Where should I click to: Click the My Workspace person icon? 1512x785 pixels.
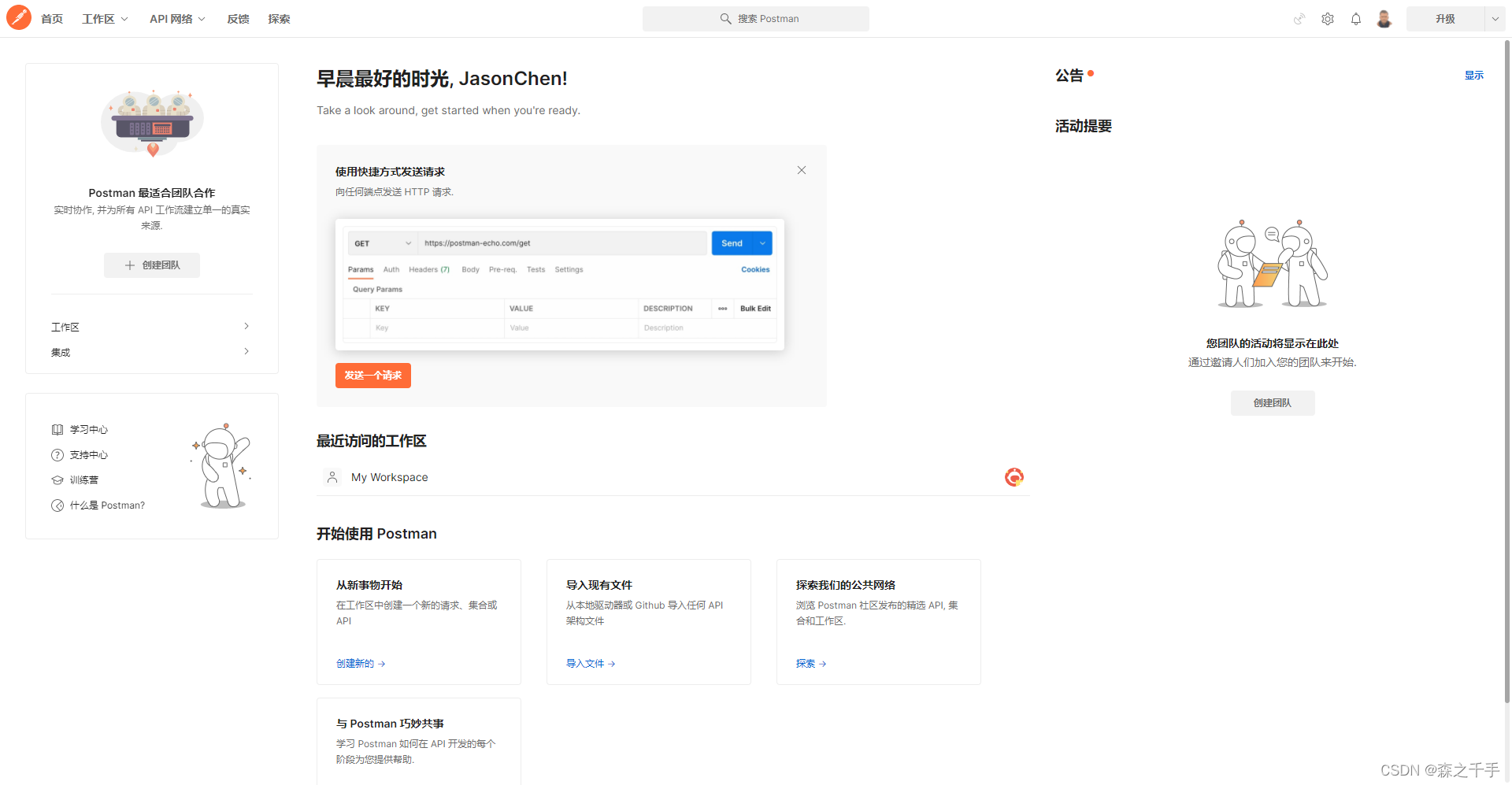click(332, 477)
